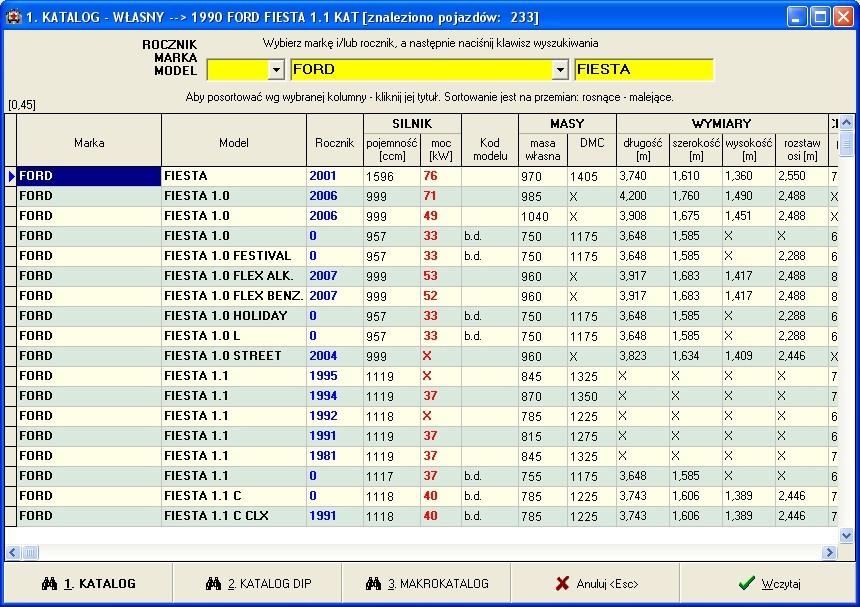Click the horizontal scrollbar right arrow
Screen dimensions: 860x607
(830, 552)
